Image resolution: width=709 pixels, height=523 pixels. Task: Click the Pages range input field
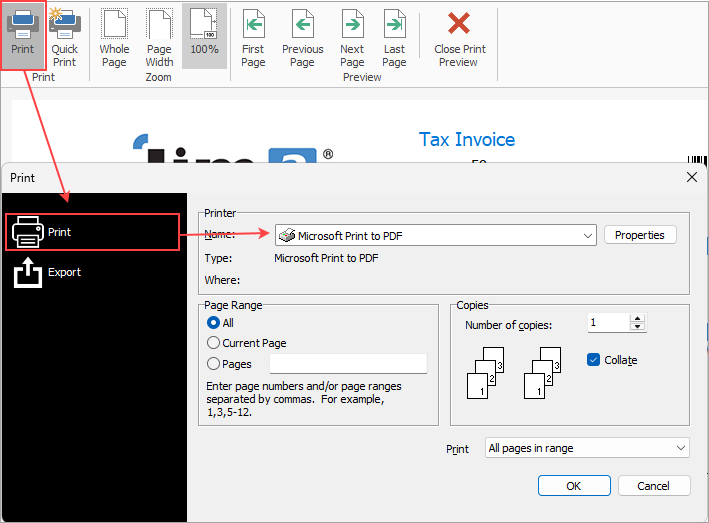click(348, 364)
